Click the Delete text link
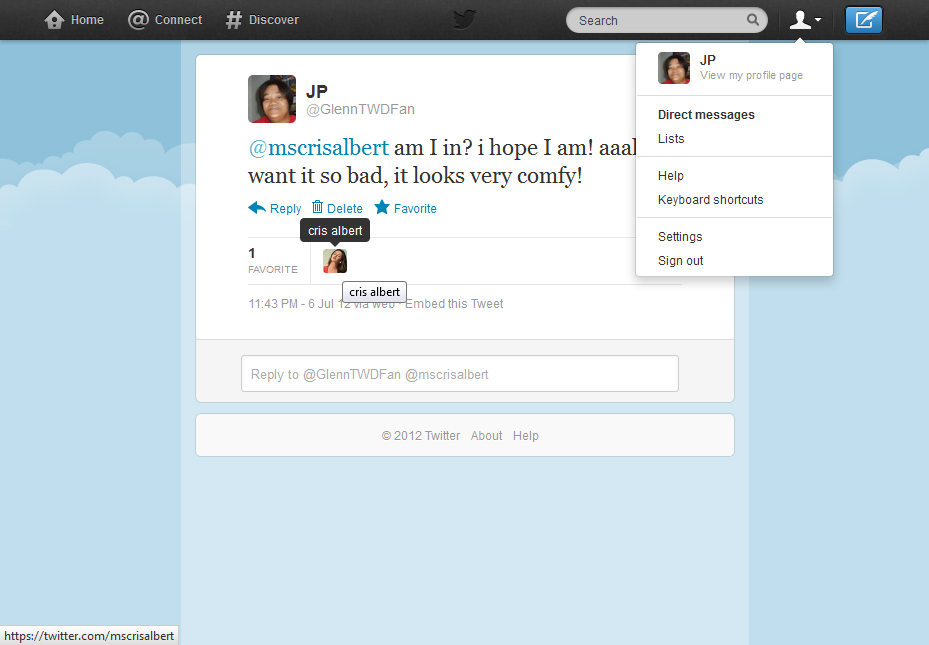Image resolution: width=929 pixels, height=645 pixels. point(345,208)
